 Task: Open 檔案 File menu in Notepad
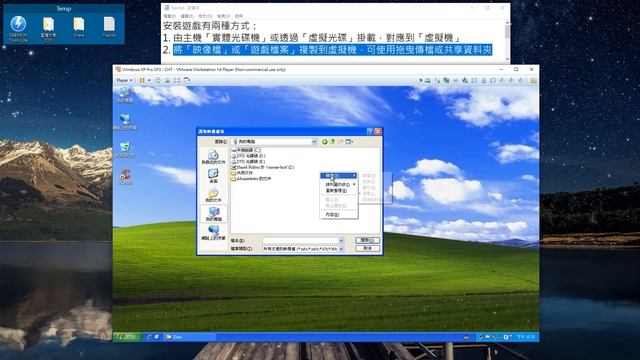point(169,16)
